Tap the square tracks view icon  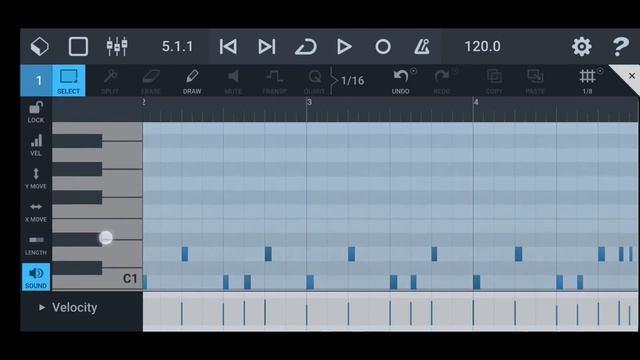(78, 46)
